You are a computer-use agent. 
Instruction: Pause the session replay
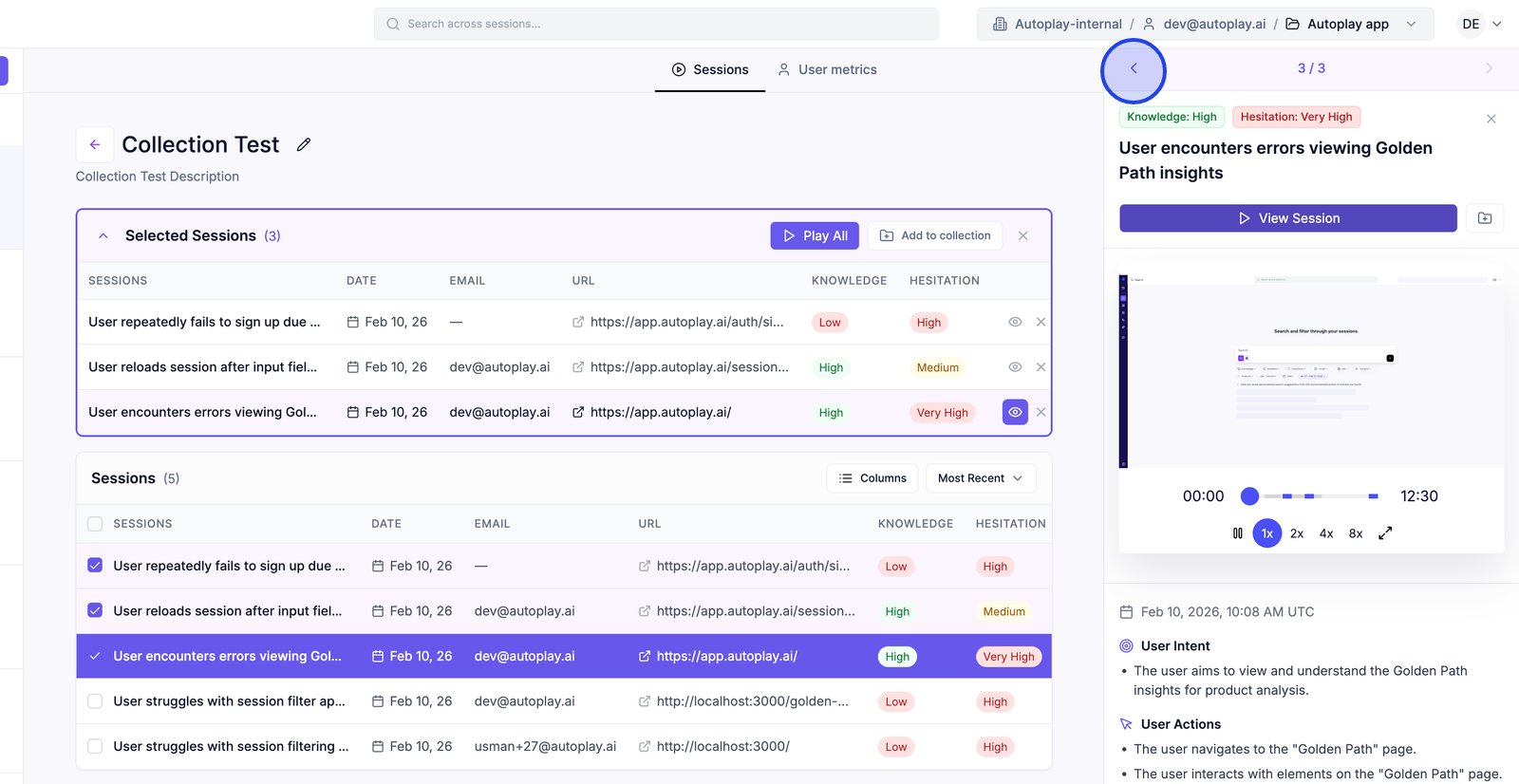[x=1237, y=533]
